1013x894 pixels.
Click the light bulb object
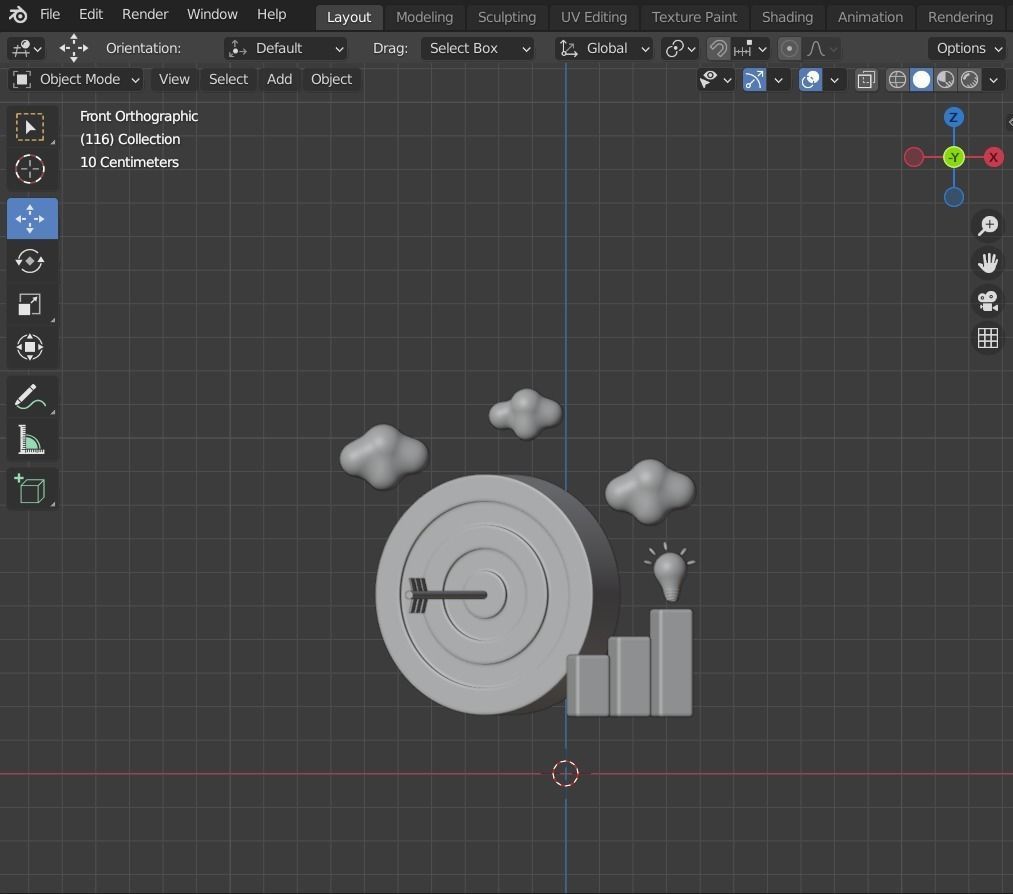point(670,573)
